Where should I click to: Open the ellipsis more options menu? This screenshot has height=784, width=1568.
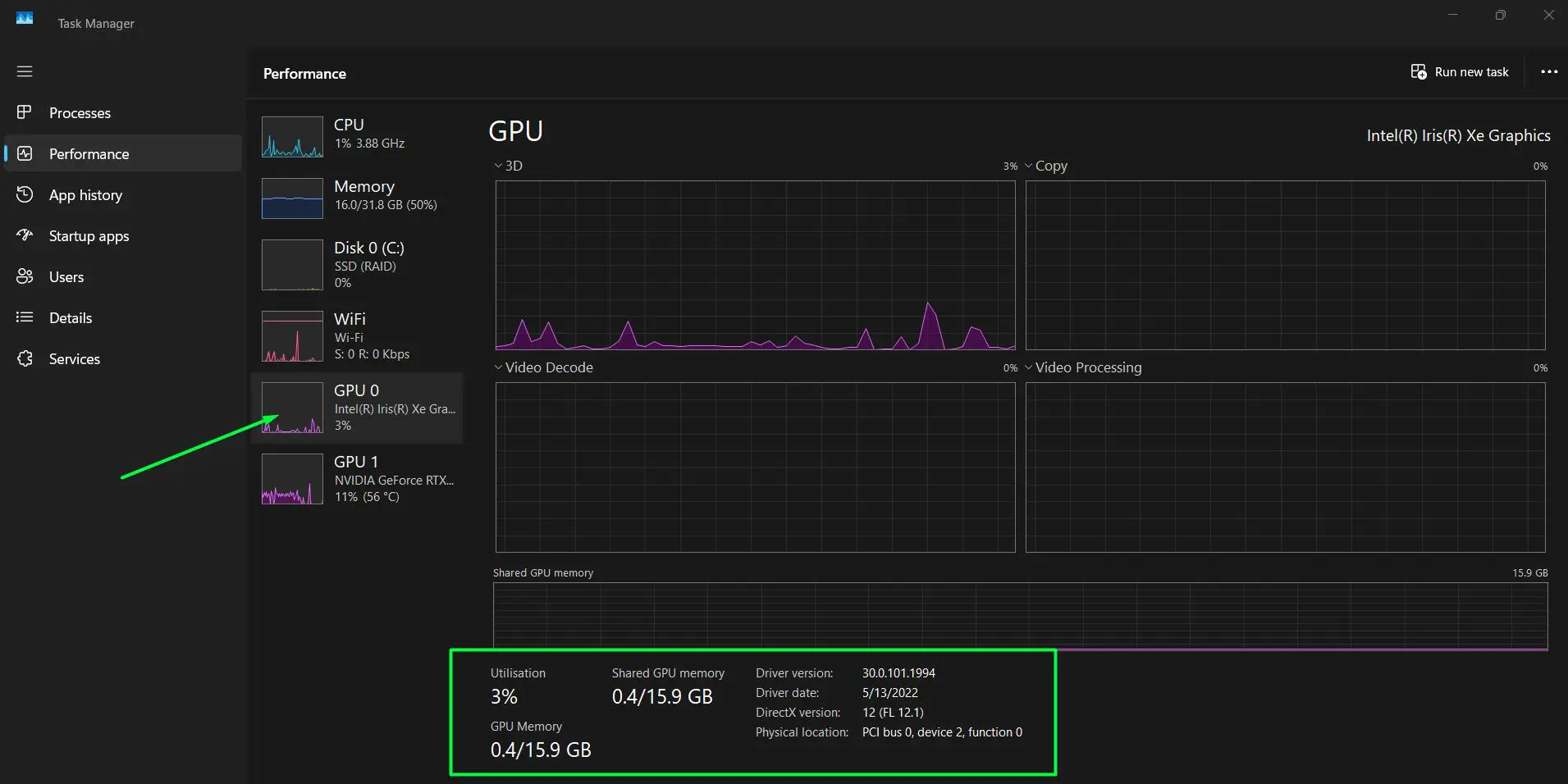(x=1548, y=71)
